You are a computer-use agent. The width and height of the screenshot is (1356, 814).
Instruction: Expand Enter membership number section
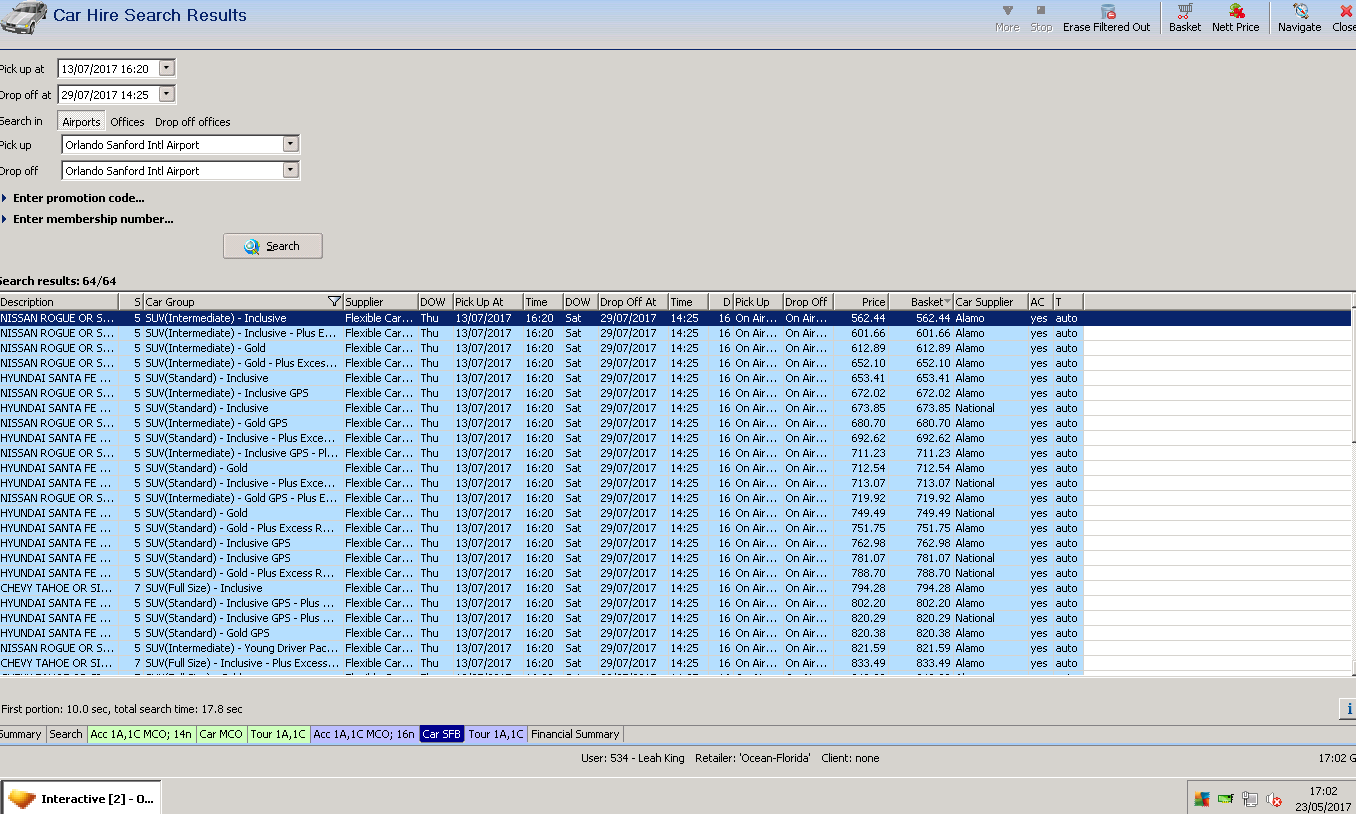(x=92, y=219)
